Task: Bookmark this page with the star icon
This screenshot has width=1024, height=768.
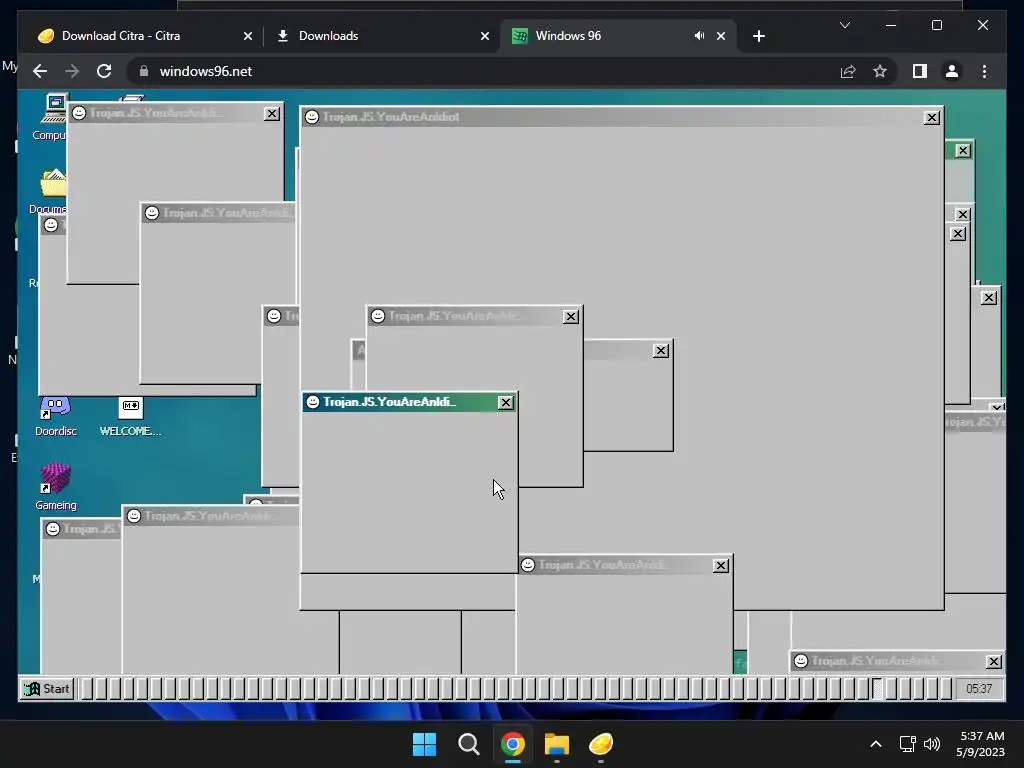Action: 880,71
